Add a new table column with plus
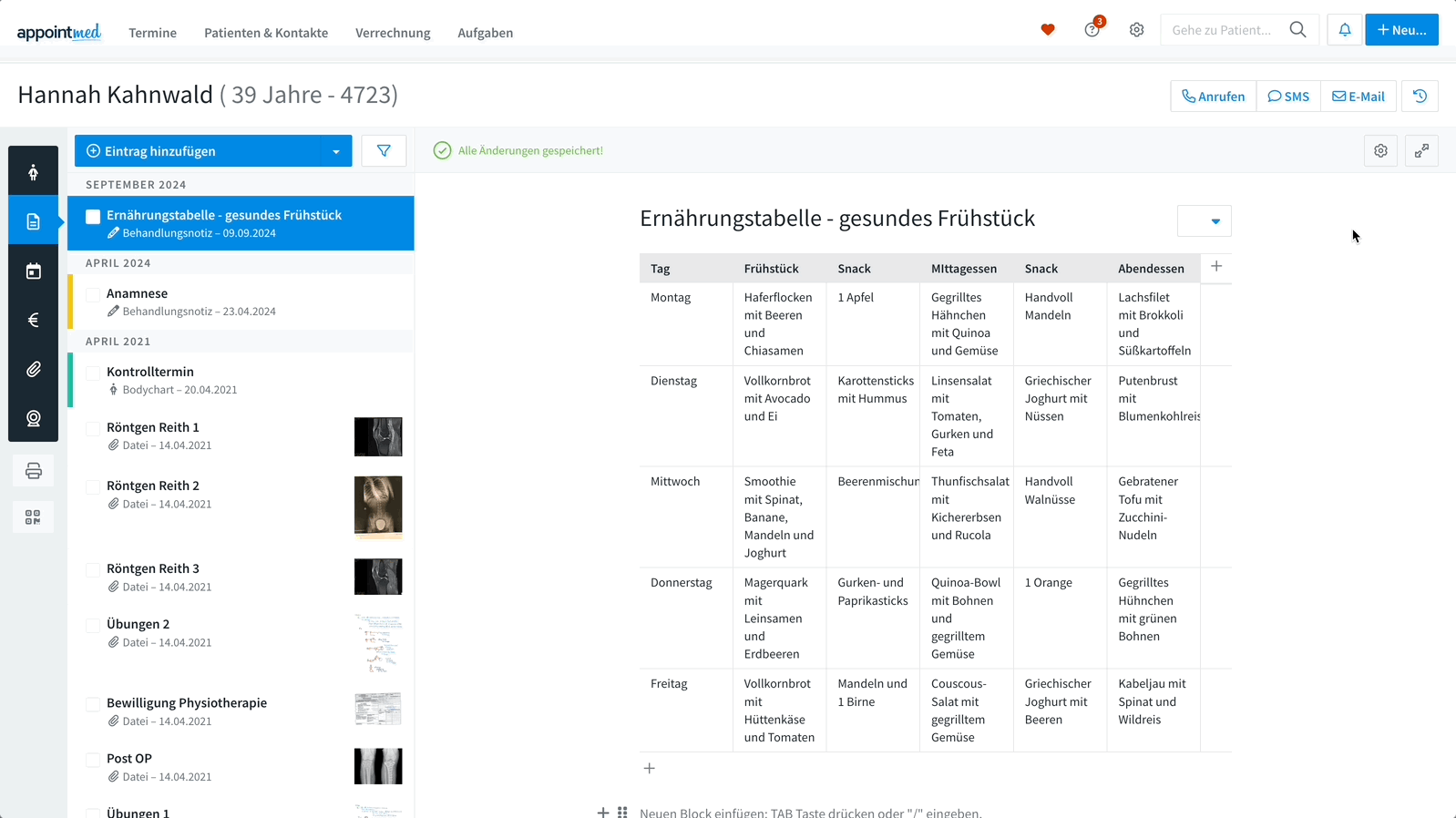This screenshot has height=818, width=1456. [1216, 267]
